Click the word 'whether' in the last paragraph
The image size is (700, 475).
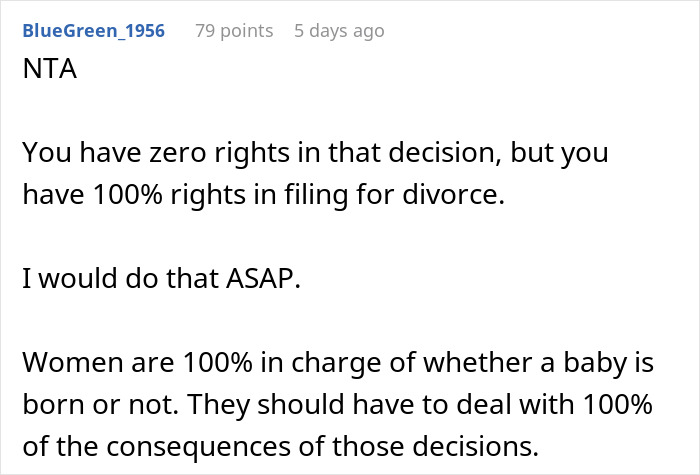click(478, 362)
